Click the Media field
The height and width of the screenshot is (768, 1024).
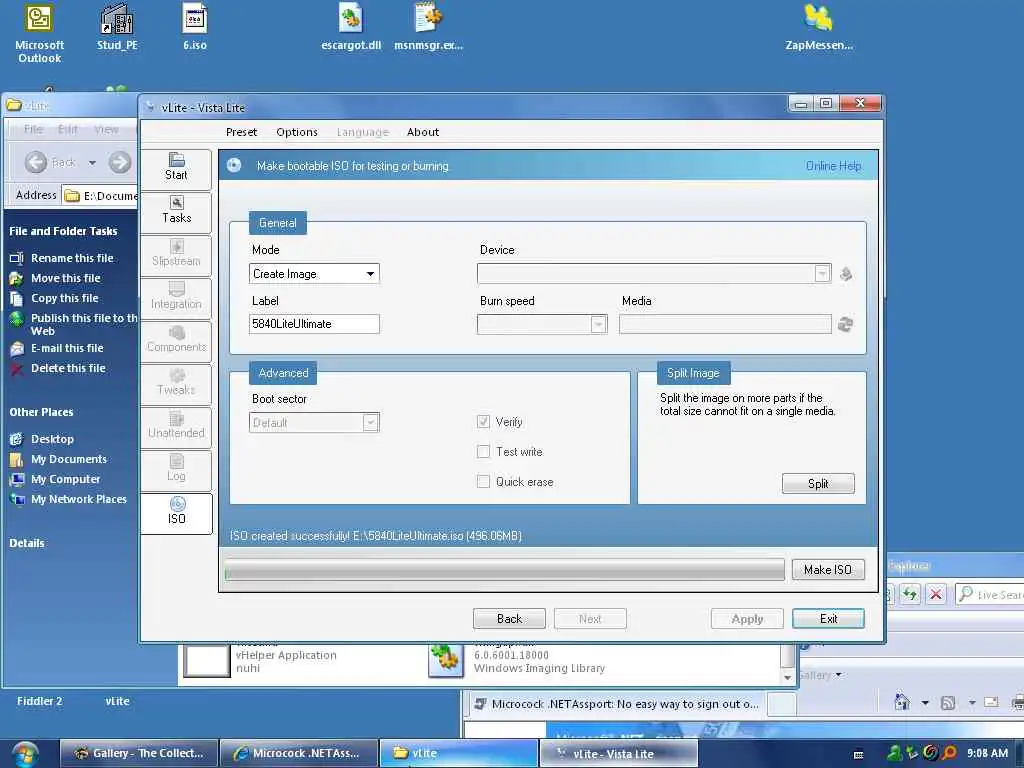(725, 324)
